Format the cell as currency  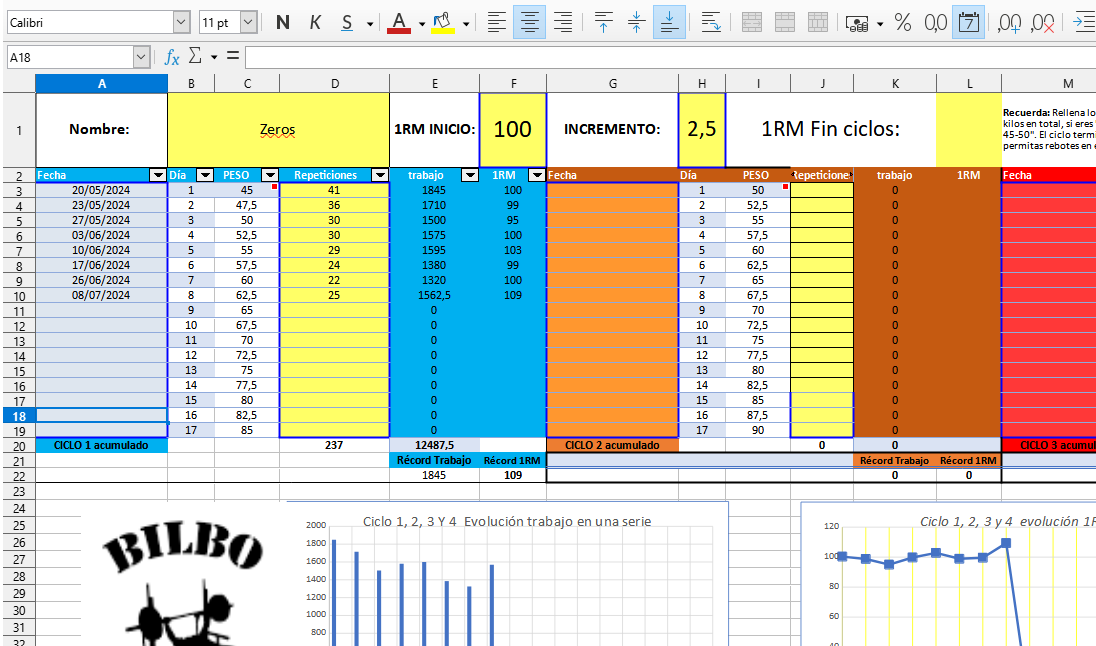(857, 24)
